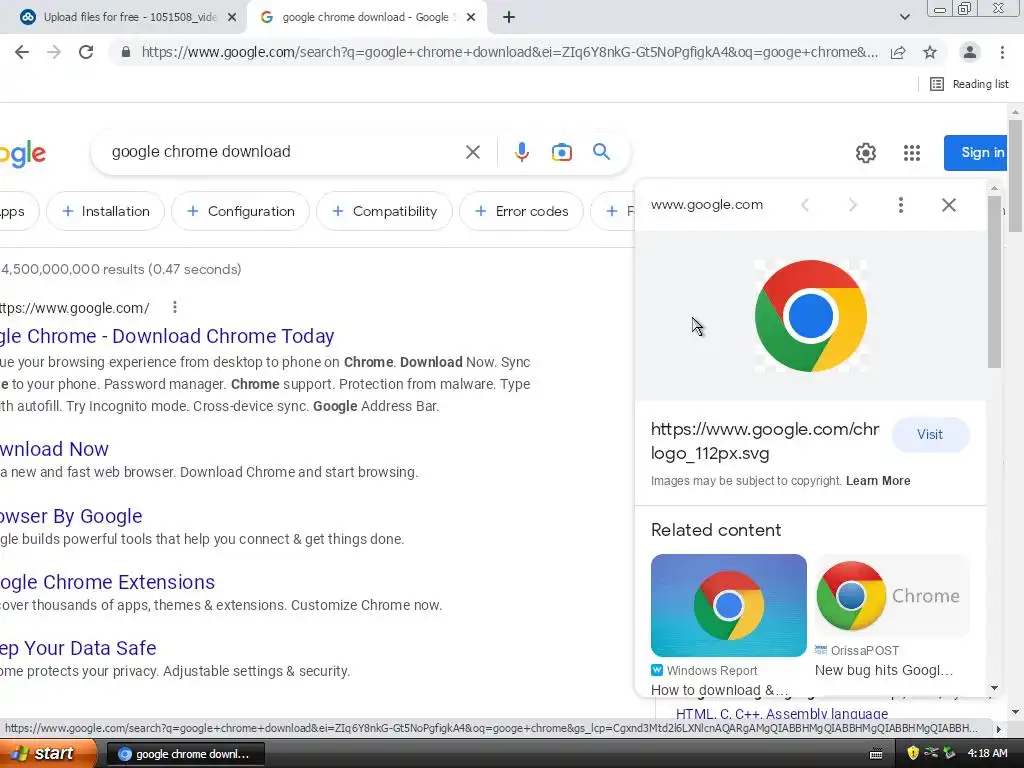Add Compatibility filter chip

(x=384, y=211)
